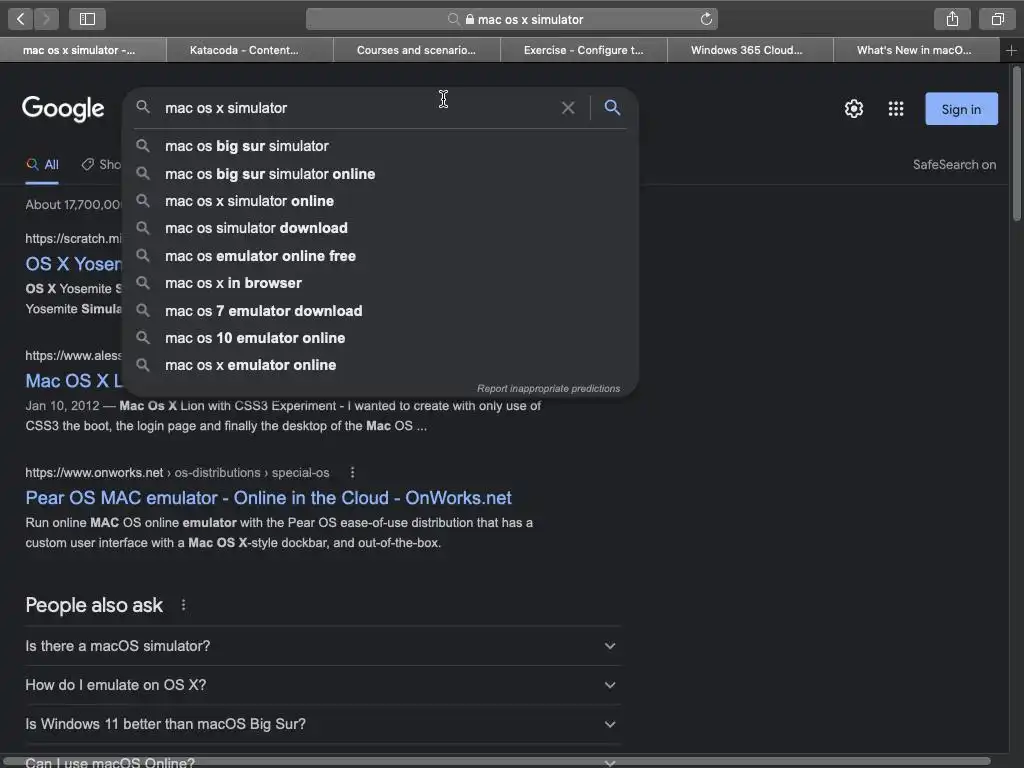
Task: Switch to Windows 365 Cloud tab
Action: pos(750,50)
